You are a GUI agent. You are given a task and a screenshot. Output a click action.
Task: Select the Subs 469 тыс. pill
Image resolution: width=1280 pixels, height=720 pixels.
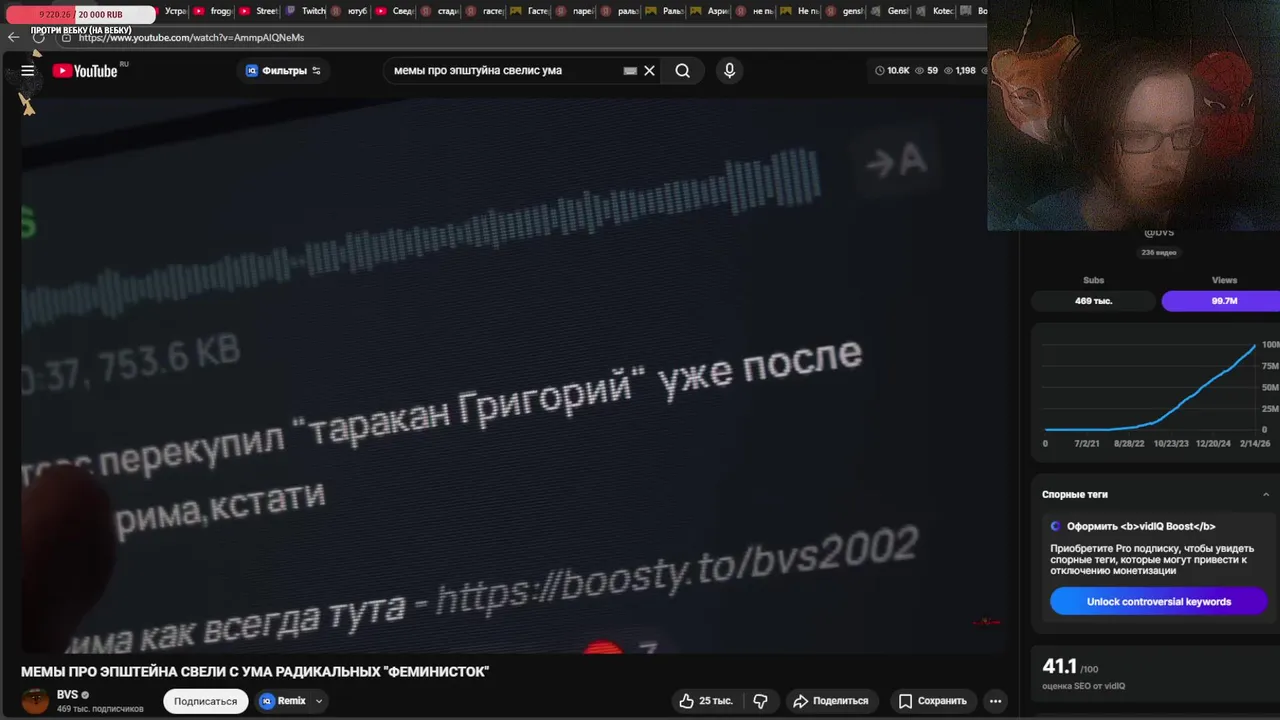click(1093, 301)
